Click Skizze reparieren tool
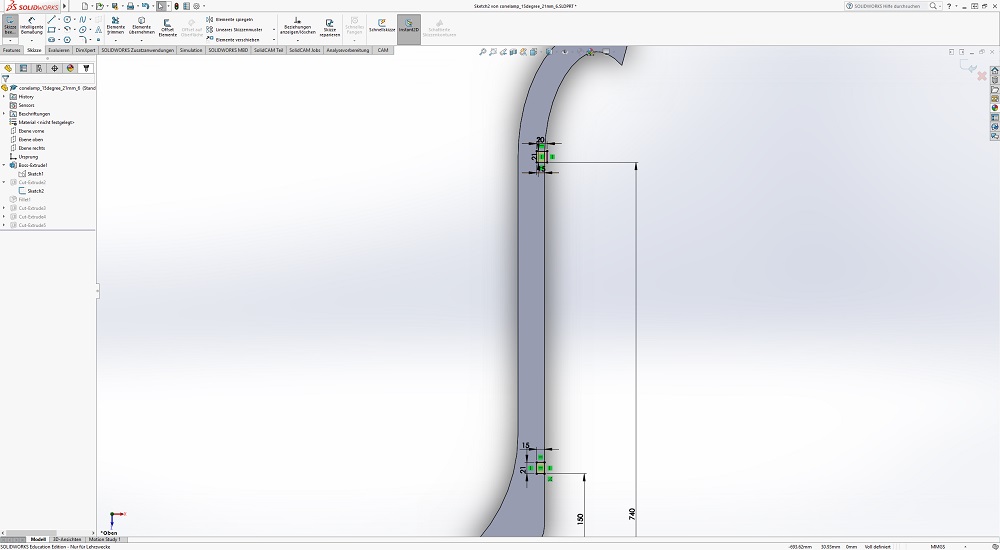 (x=330, y=26)
